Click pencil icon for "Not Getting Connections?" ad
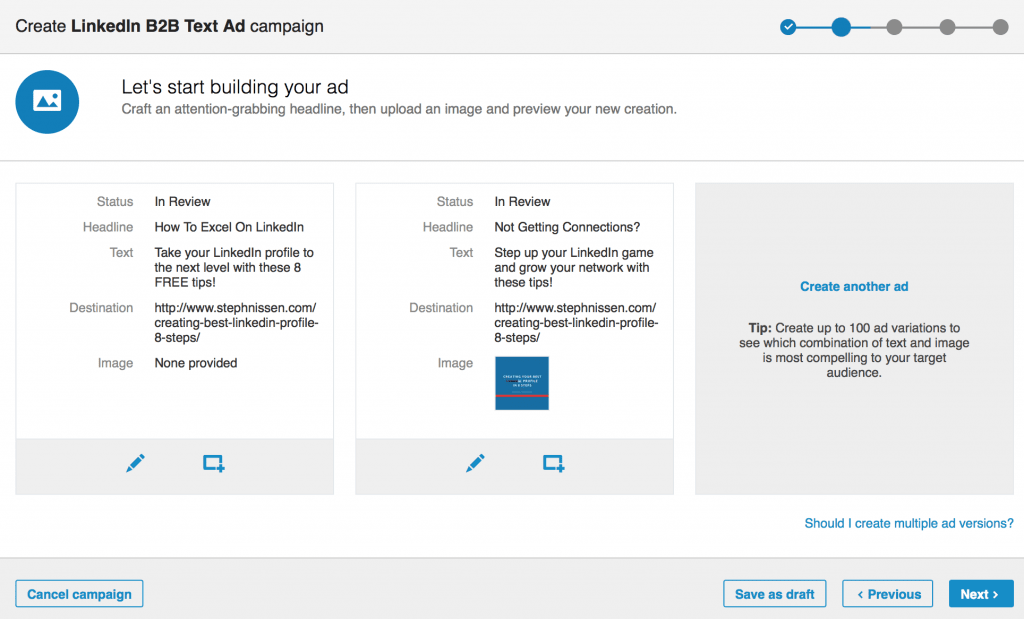This screenshot has height=619, width=1024. pyautogui.click(x=475, y=463)
